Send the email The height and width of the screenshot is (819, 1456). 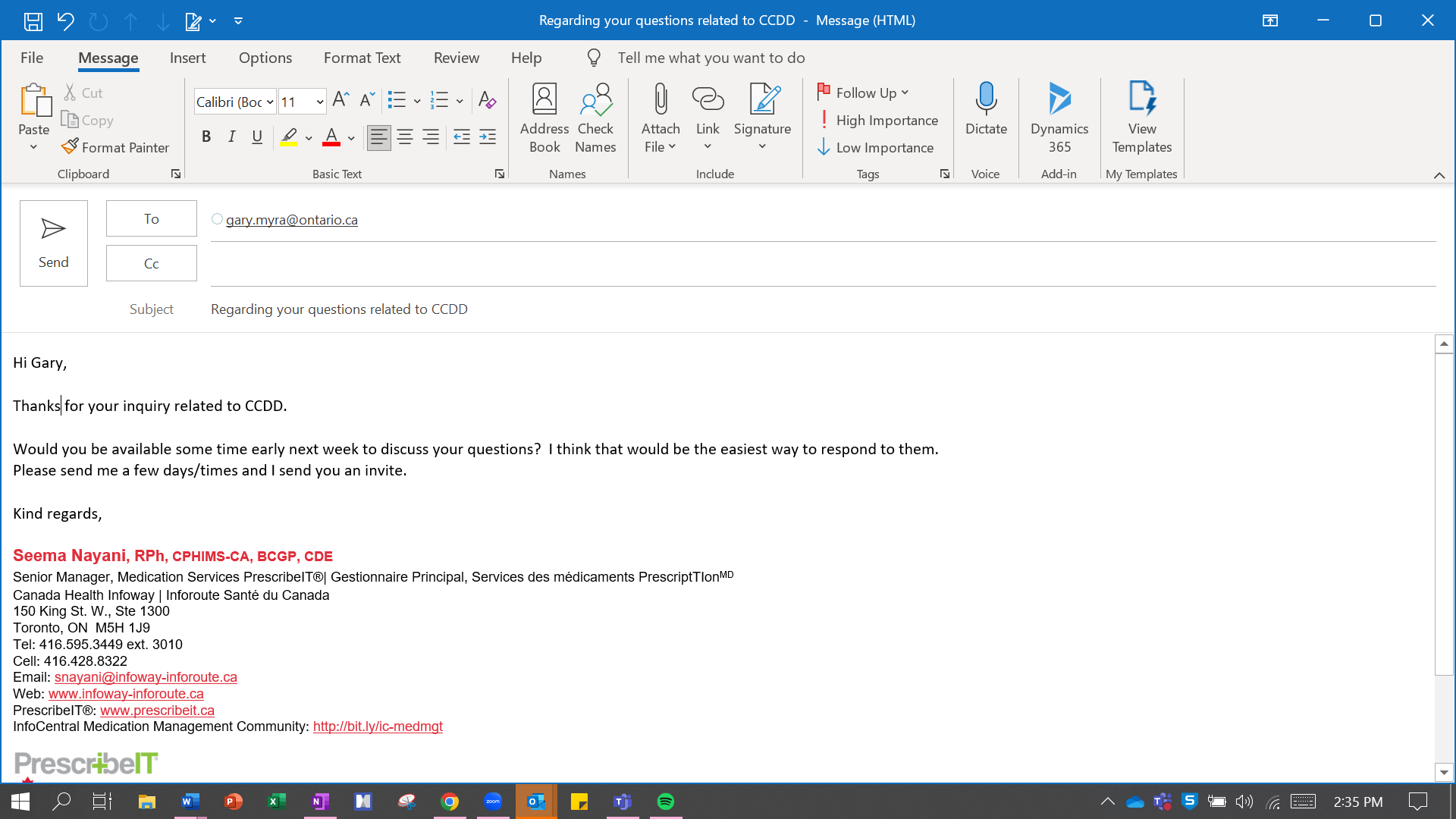(x=54, y=243)
